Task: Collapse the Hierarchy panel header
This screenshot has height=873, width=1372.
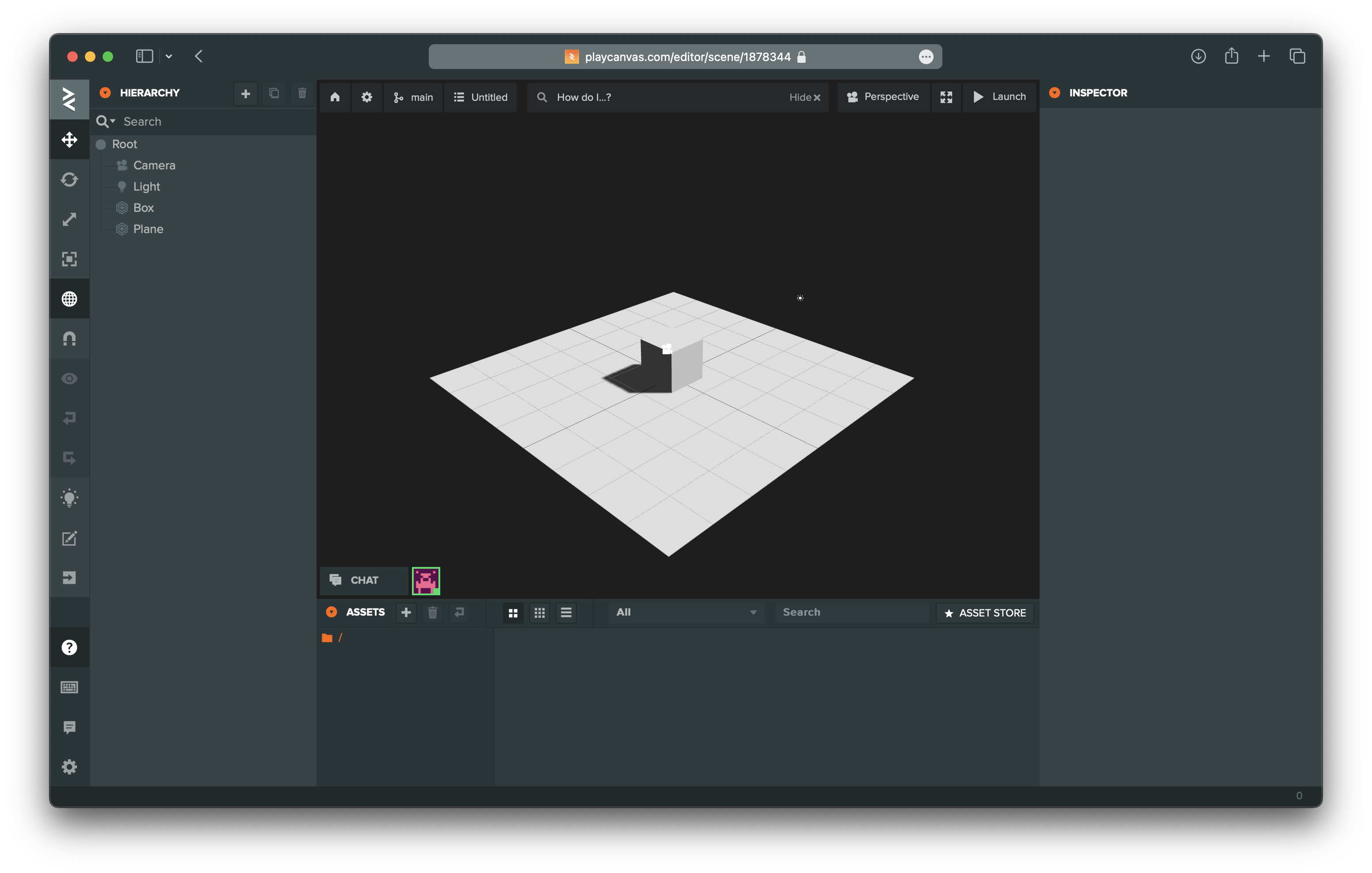Action: tap(105, 92)
